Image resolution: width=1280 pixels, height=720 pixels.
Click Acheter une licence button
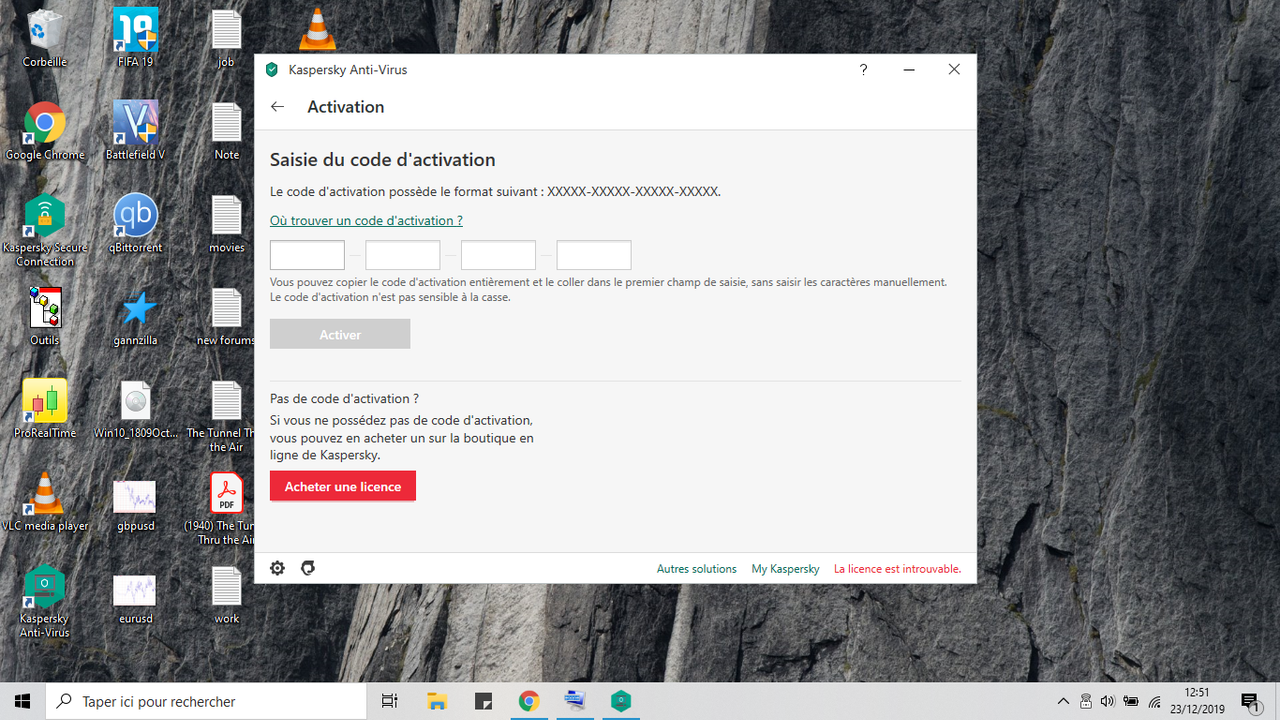coord(343,486)
